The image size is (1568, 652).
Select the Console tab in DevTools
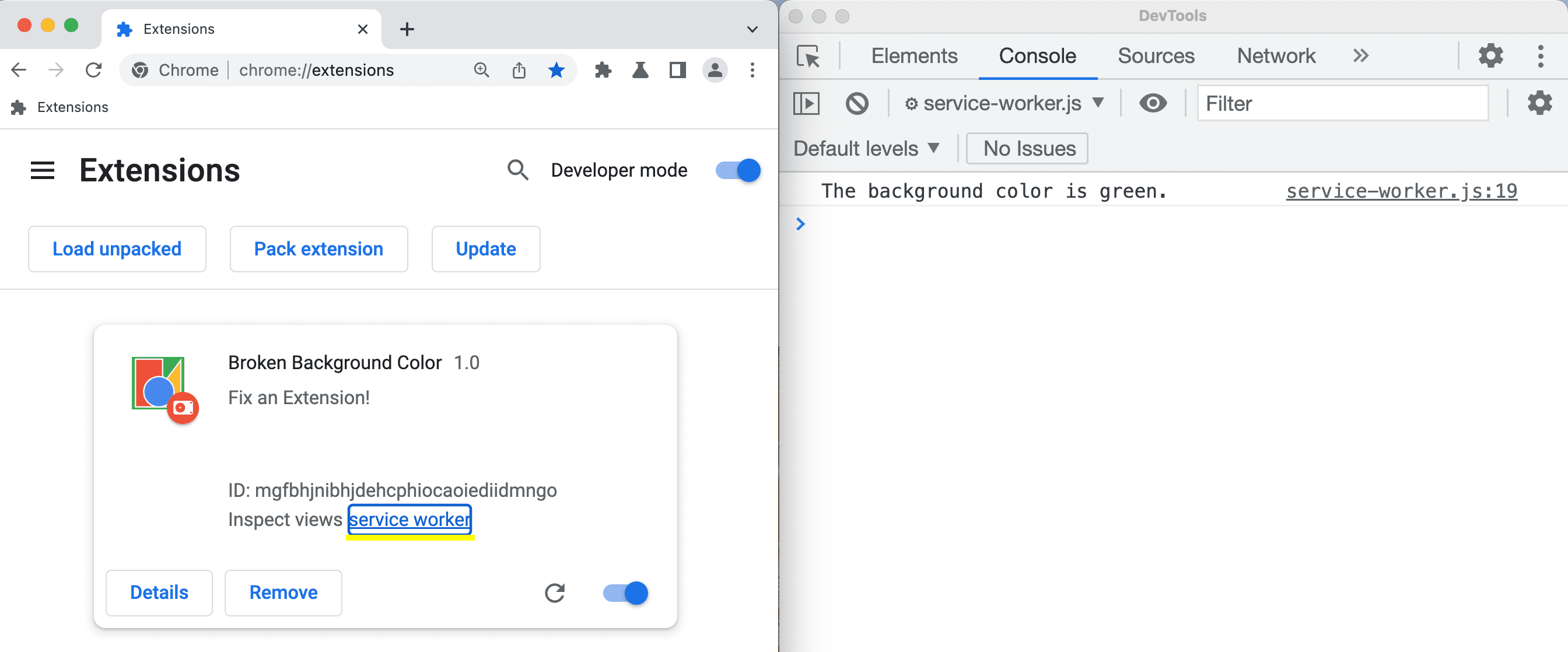(1037, 55)
